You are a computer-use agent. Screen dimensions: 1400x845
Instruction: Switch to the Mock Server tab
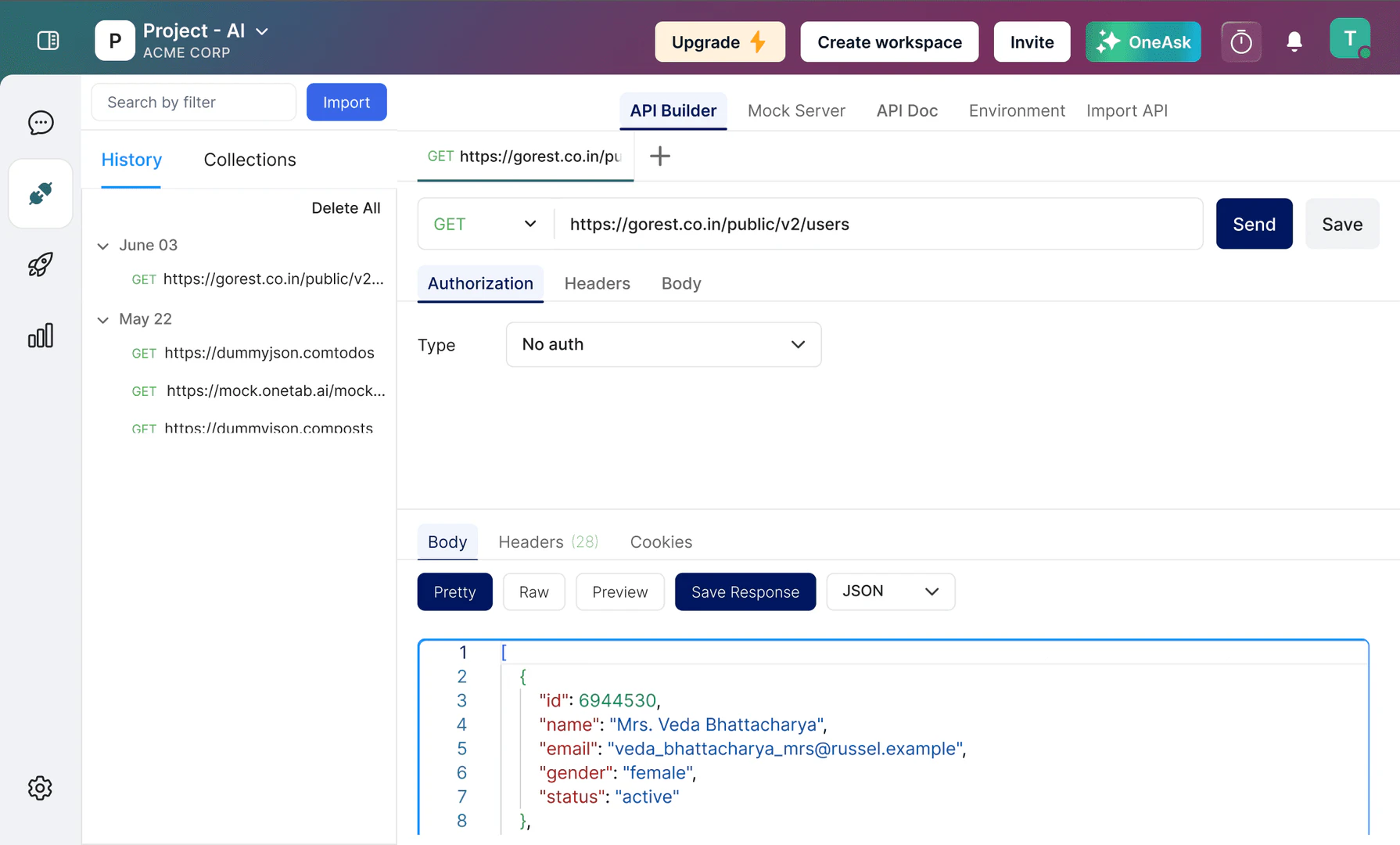coord(796,110)
